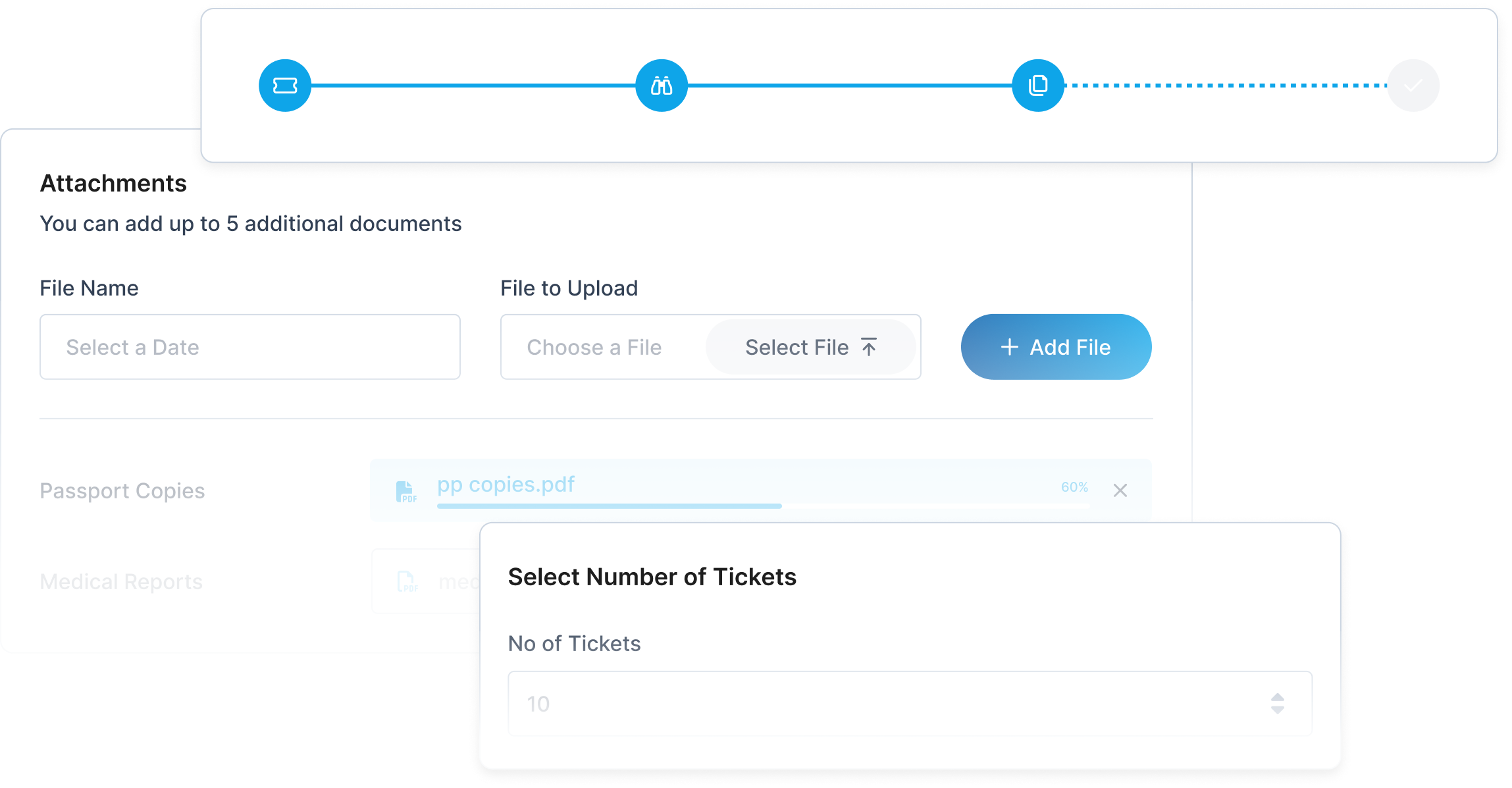Open the pp copies.pdf file link
The height and width of the screenshot is (788, 1512).
[x=506, y=485]
